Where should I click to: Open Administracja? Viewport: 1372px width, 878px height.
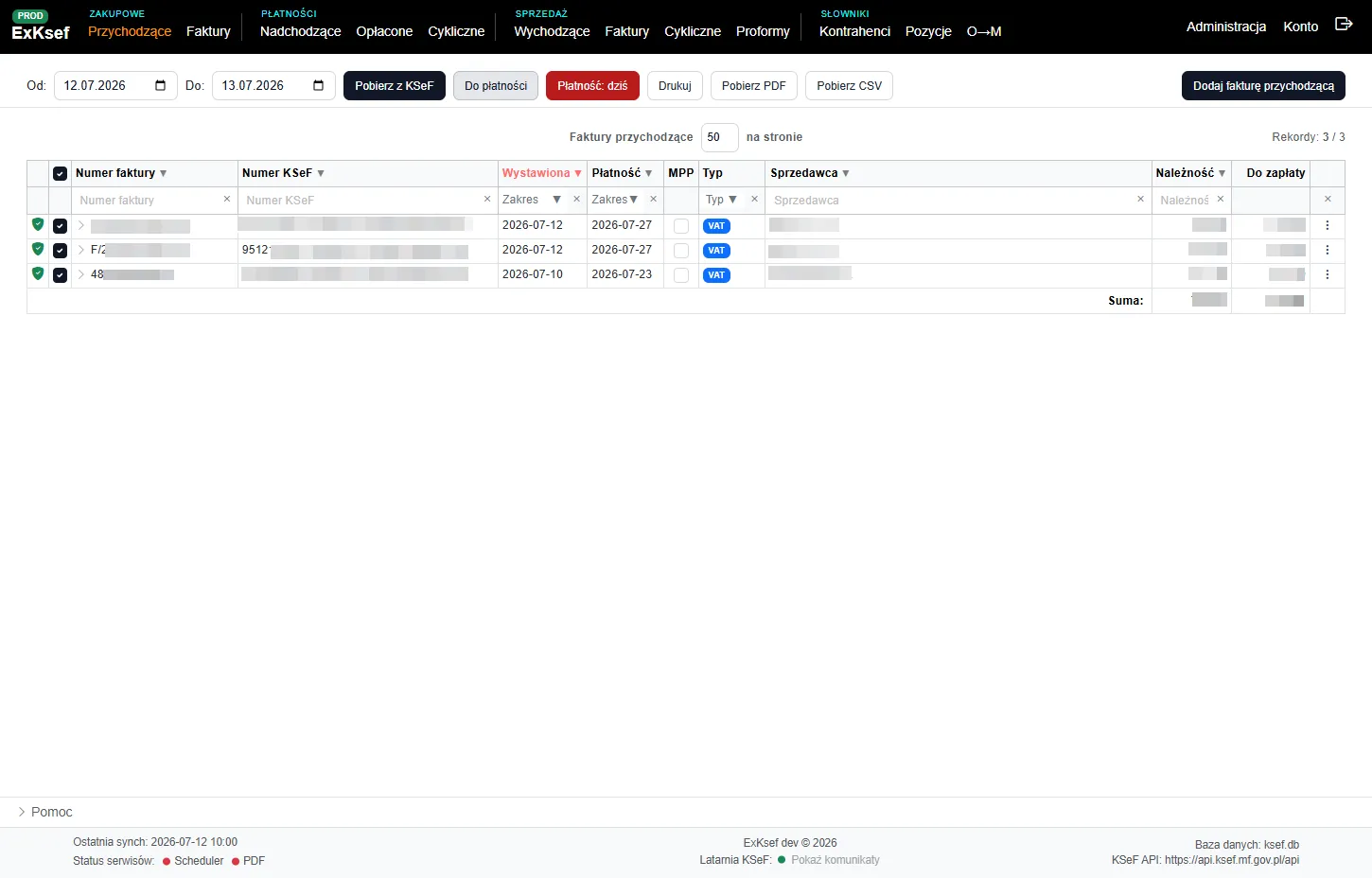click(1226, 26)
